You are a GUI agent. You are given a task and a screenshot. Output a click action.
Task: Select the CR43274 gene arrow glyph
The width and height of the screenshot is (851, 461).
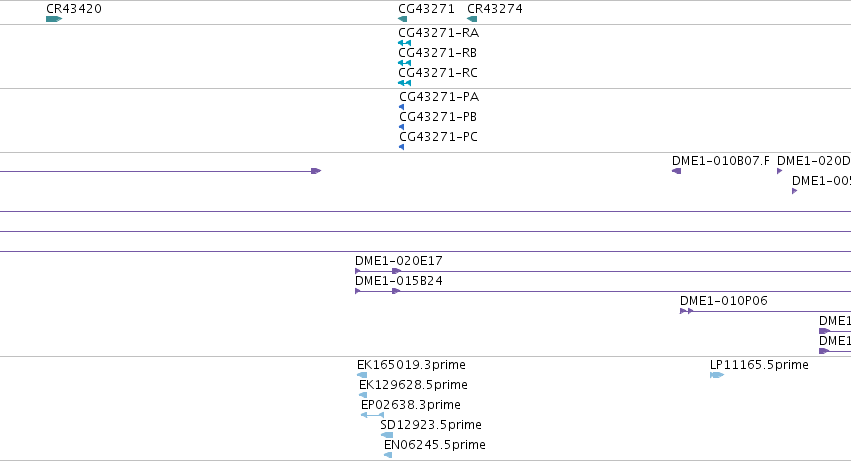pos(472,19)
